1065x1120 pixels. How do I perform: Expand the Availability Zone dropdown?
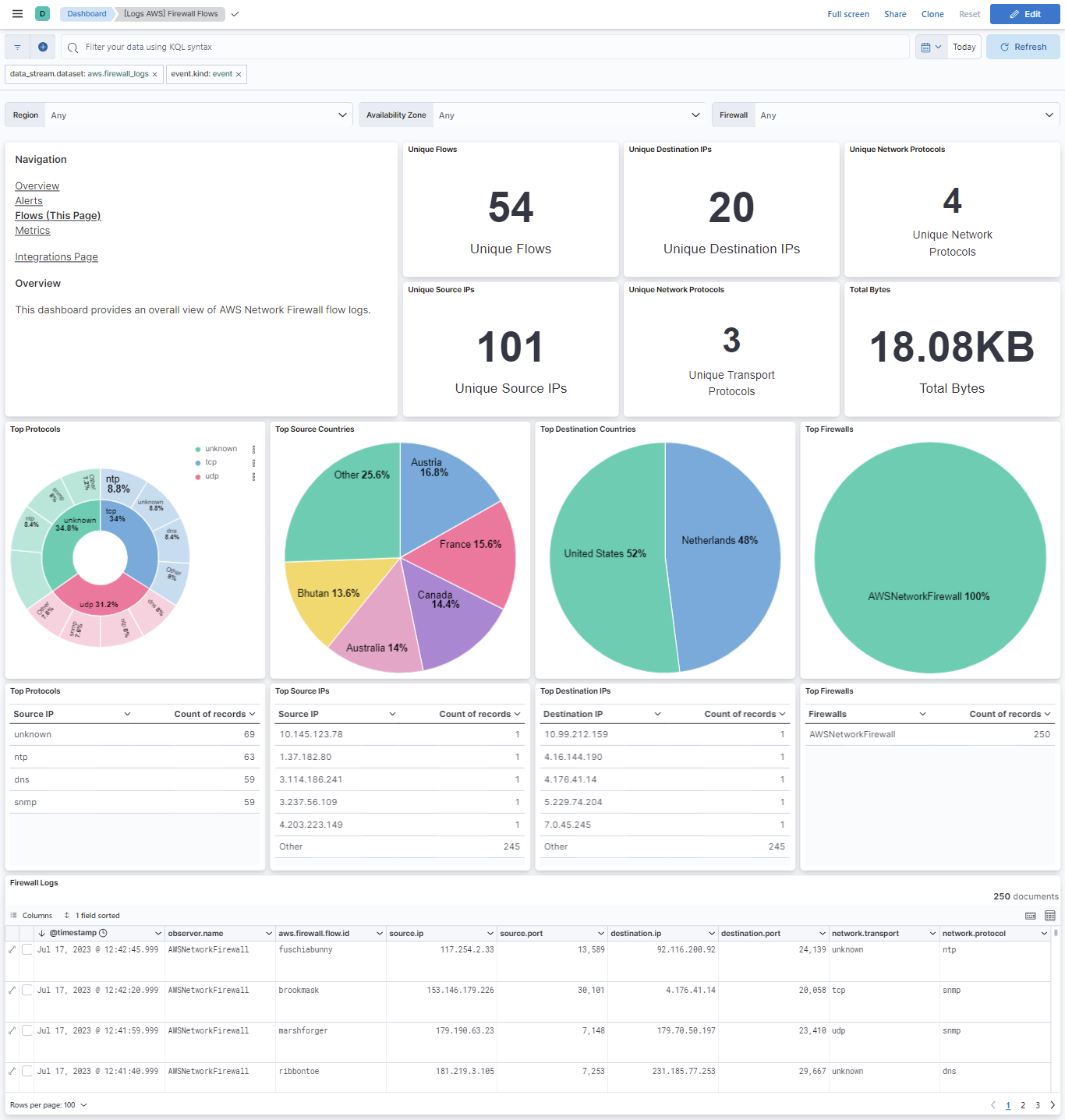click(x=571, y=115)
